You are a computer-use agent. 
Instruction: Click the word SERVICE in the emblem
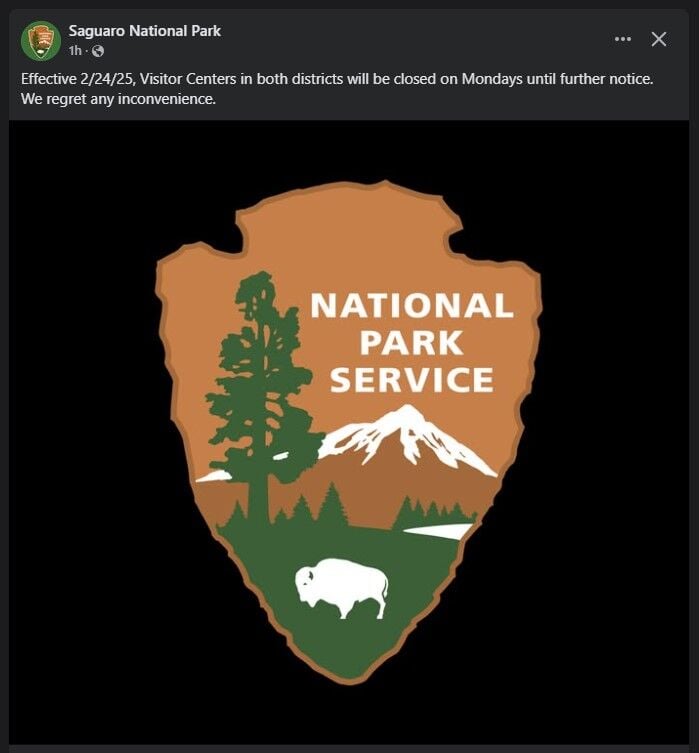tap(412, 380)
